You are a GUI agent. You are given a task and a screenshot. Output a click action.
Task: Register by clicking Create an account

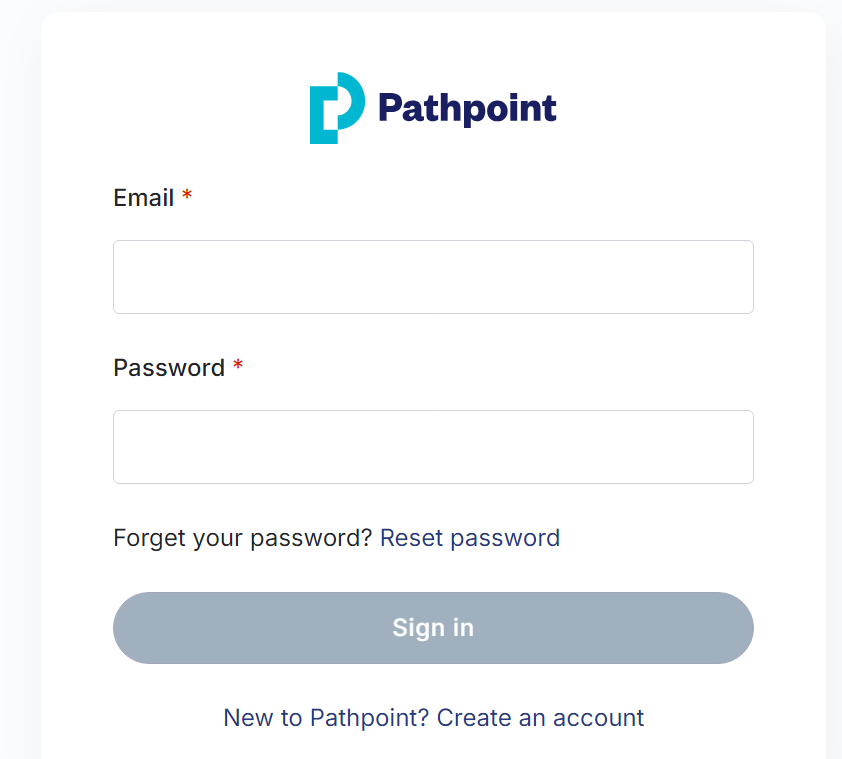click(540, 718)
